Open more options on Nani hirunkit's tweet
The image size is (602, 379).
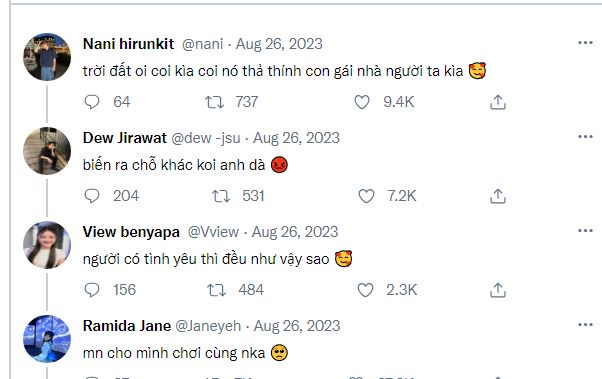tap(585, 43)
